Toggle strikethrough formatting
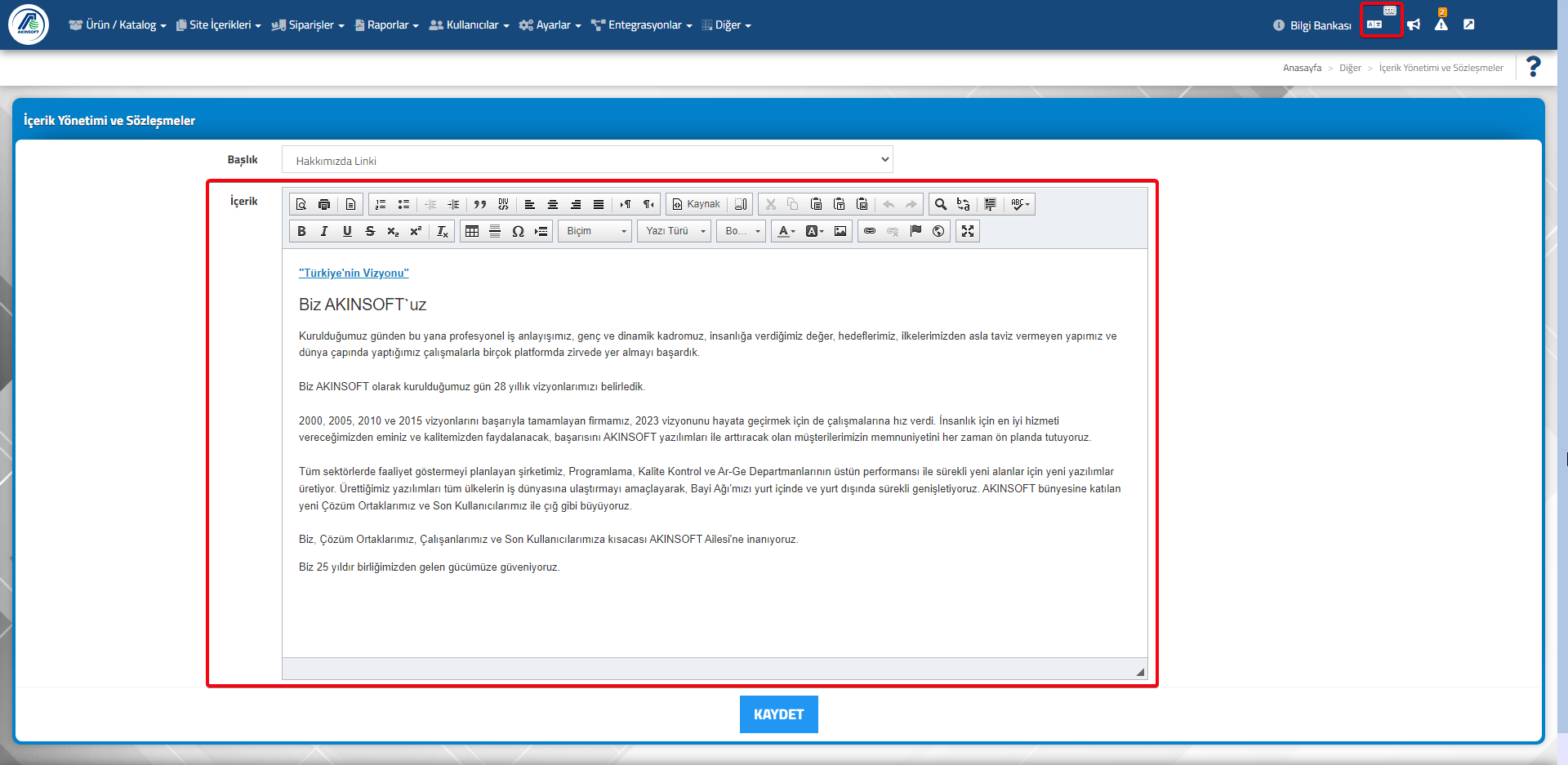Image resolution: width=1568 pixels, height=765 pixels. tap(370, 231)
